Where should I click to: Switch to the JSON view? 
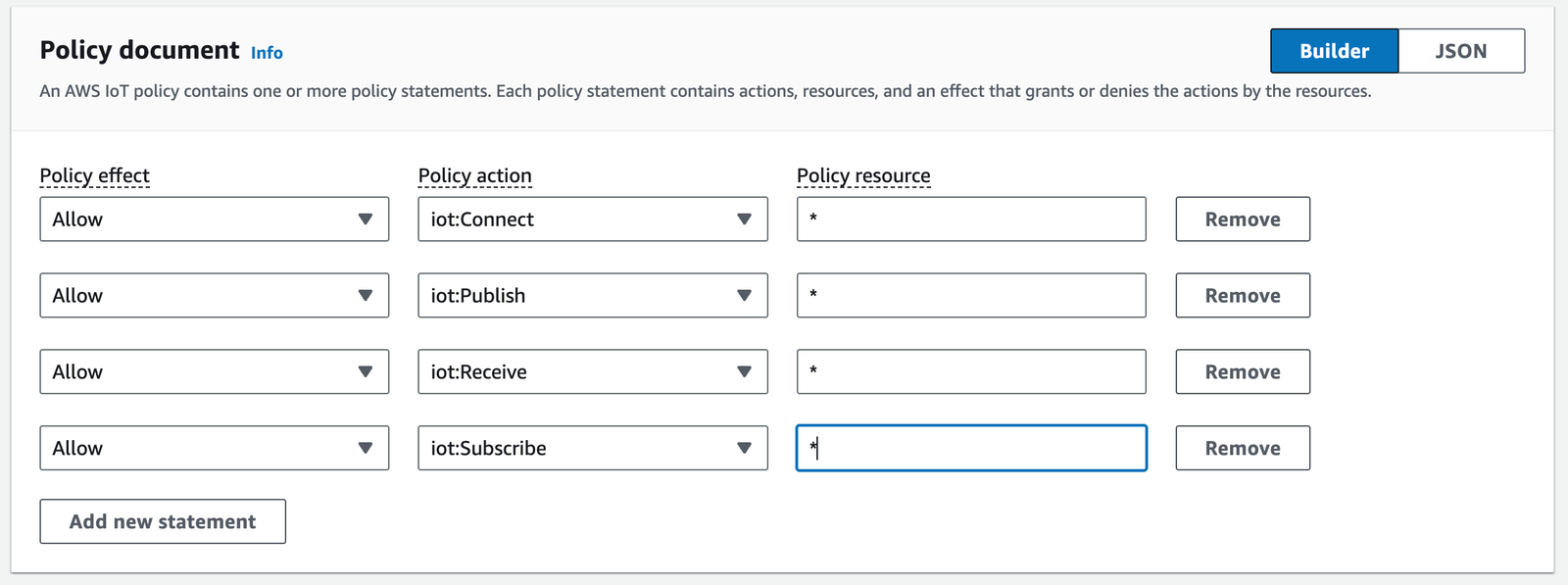(1461, 51)
